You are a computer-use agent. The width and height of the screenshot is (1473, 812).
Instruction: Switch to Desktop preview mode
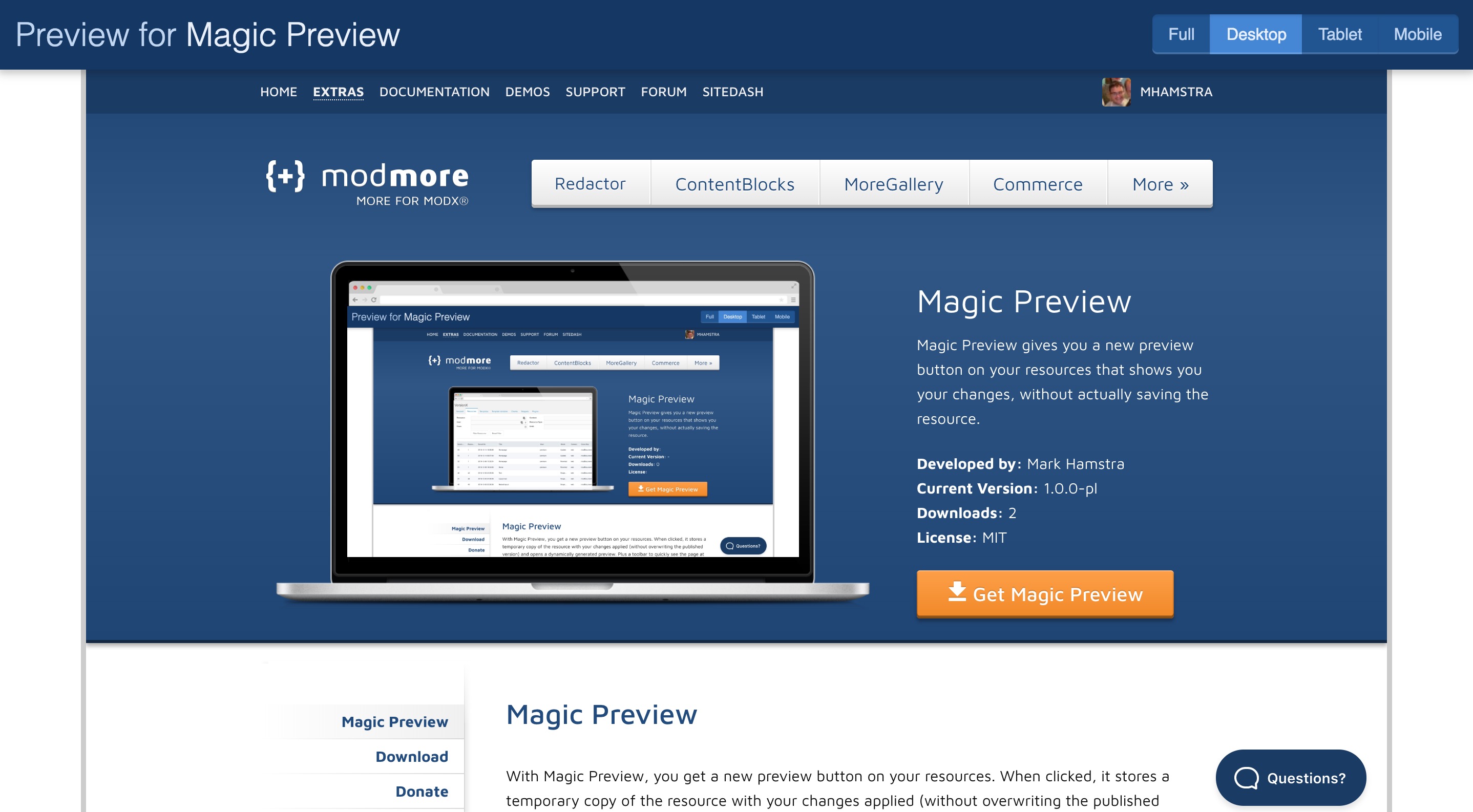click(x=1256, y=33)
